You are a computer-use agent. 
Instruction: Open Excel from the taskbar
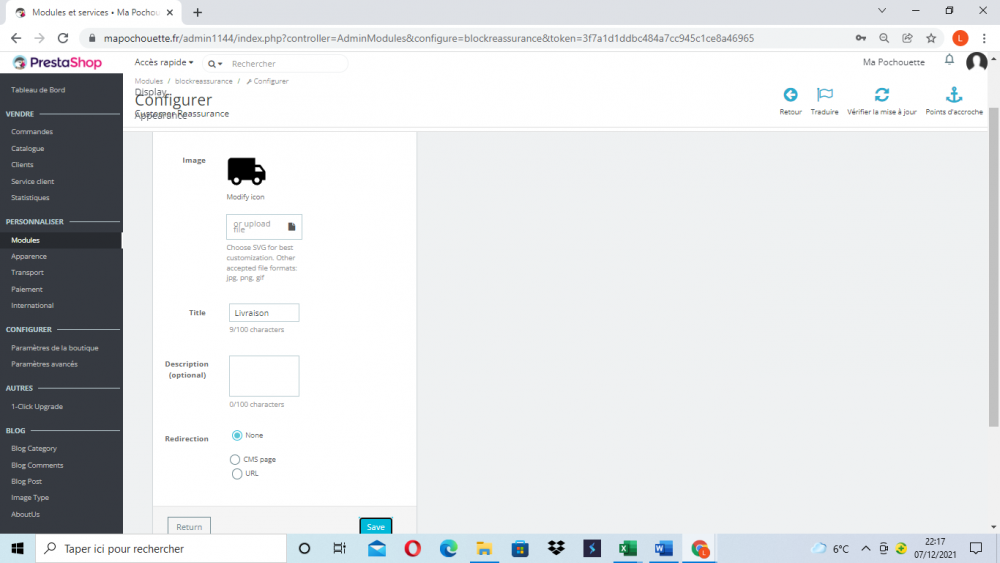(x=628, y=548)
